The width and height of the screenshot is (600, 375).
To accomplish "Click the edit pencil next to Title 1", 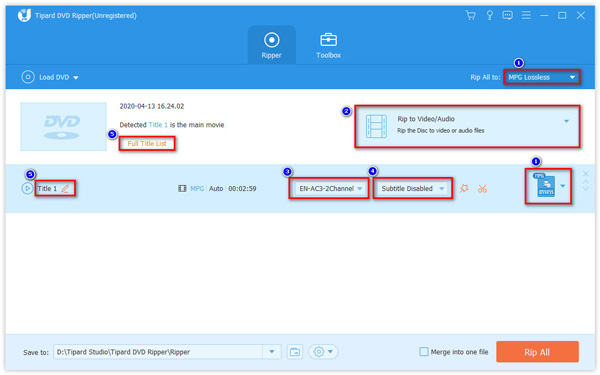I will (65, 189).
